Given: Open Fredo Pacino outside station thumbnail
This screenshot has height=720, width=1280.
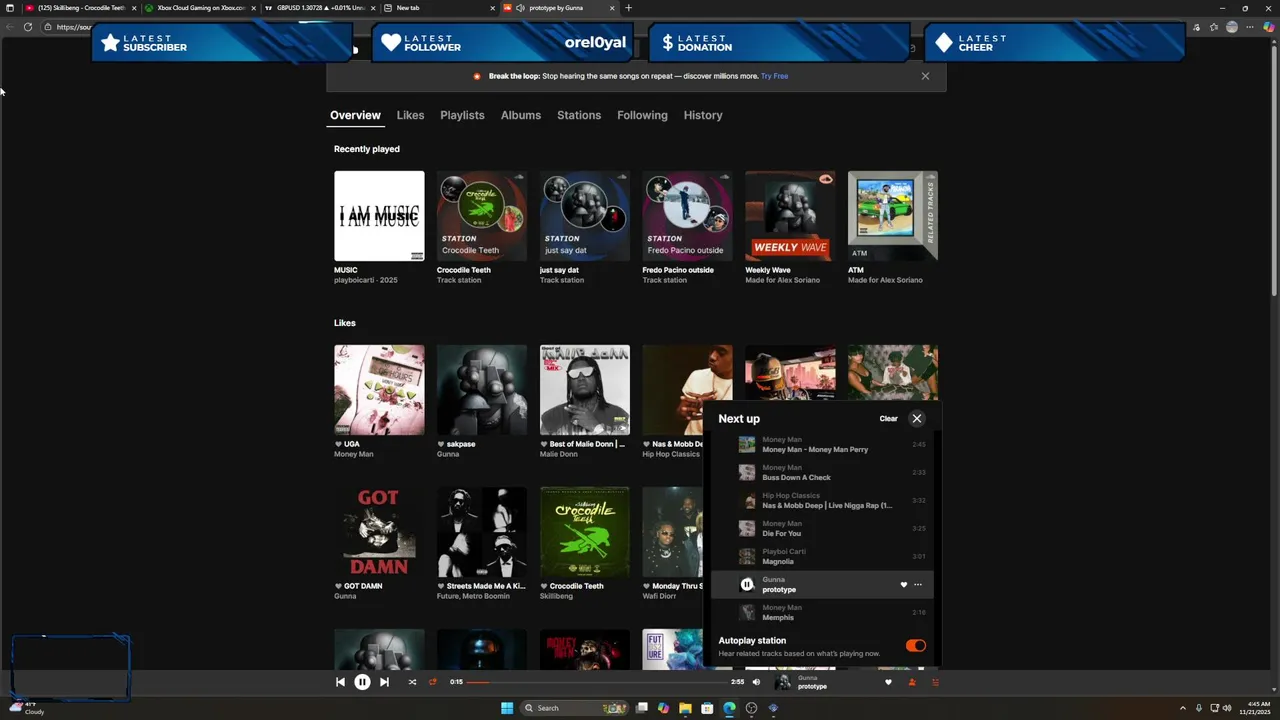Looking at the screenshot, I should pyautogui.click(x=687, y=216).
